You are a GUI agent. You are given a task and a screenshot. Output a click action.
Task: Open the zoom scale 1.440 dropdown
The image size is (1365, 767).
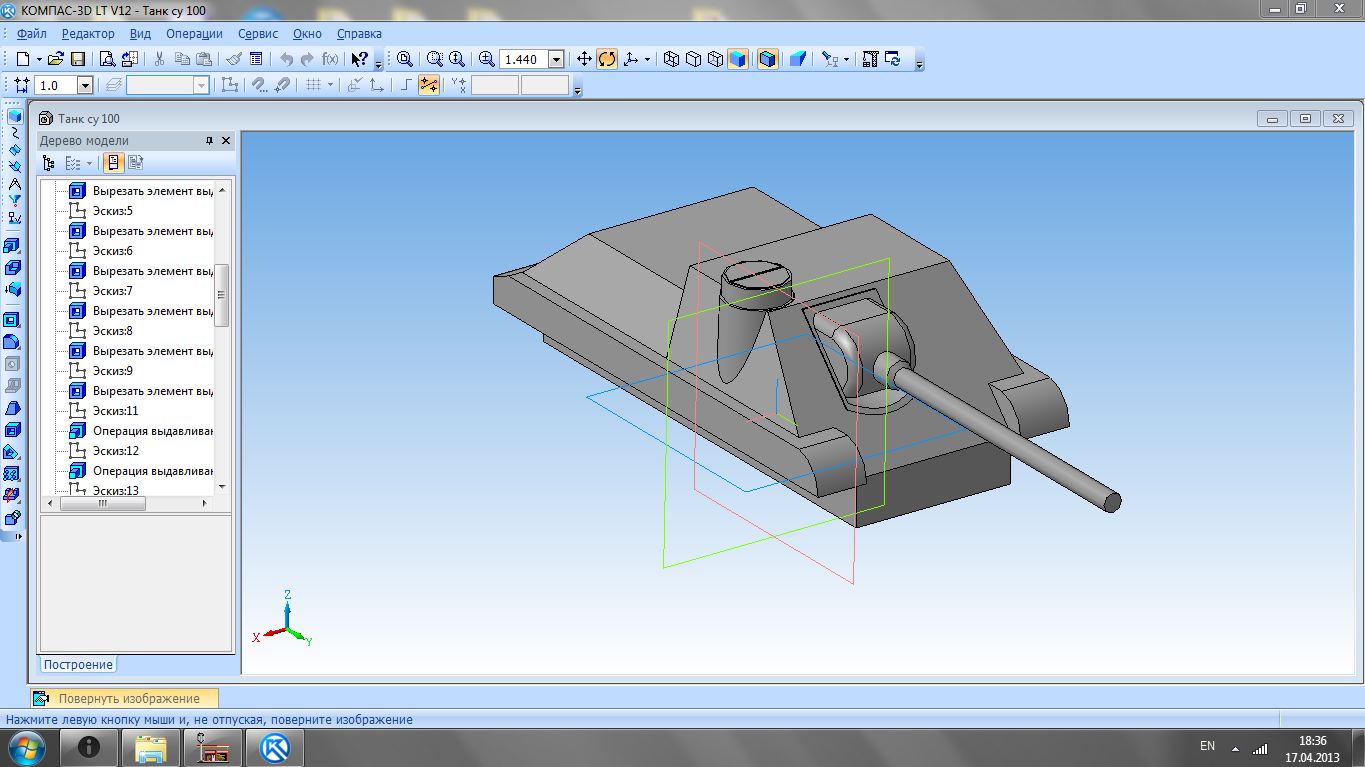(556, 59)
